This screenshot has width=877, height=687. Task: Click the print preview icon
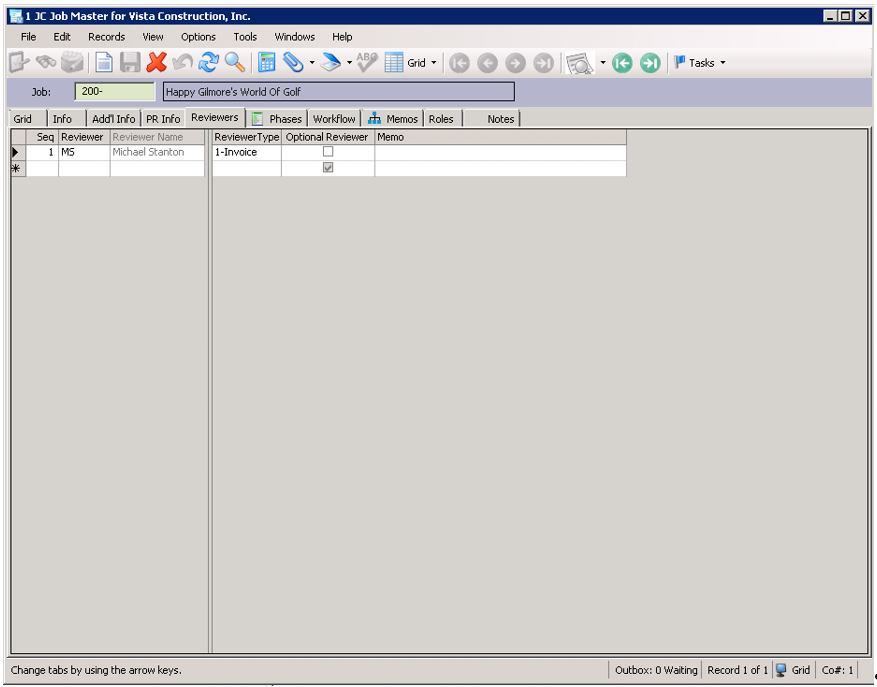(x=579, y=63)
